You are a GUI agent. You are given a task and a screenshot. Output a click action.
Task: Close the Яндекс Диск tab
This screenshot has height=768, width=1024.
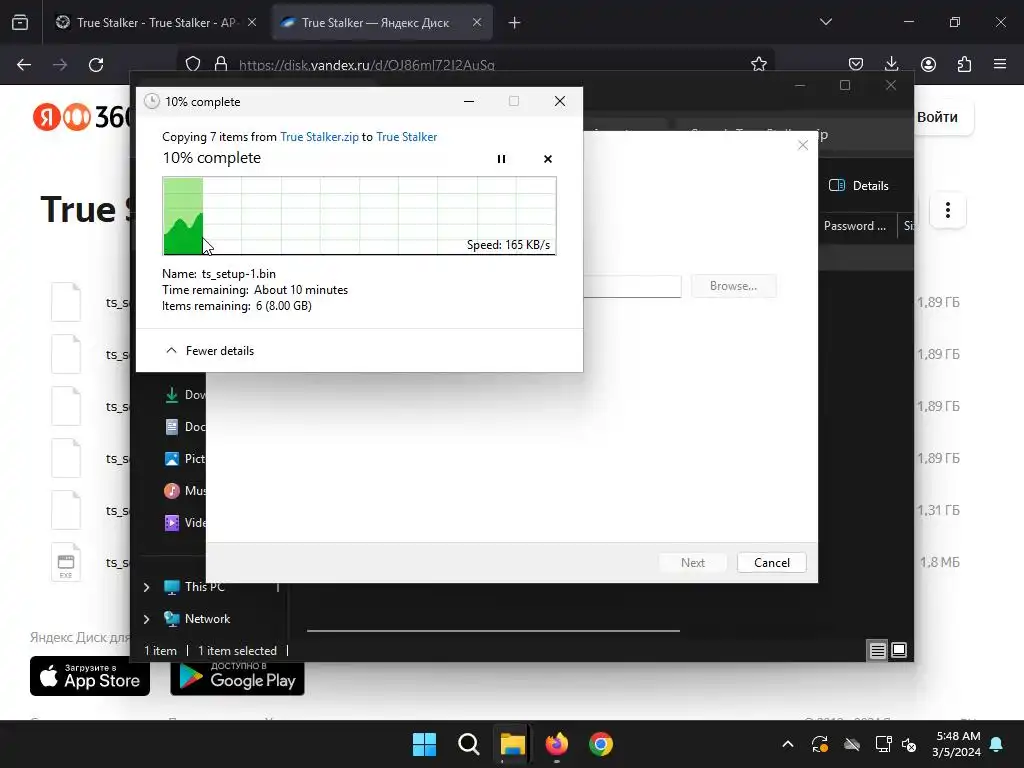click(x=477, y=23)
